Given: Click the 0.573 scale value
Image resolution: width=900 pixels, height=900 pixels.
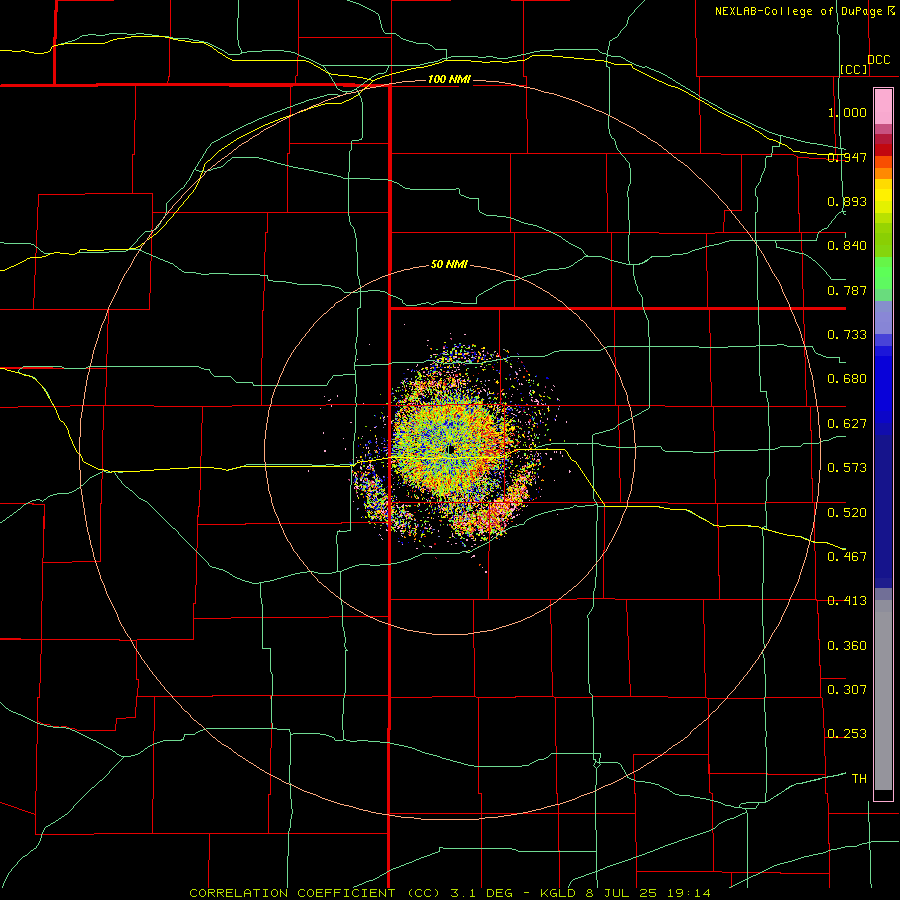Looking at the screenshot, I should [847, 468].
